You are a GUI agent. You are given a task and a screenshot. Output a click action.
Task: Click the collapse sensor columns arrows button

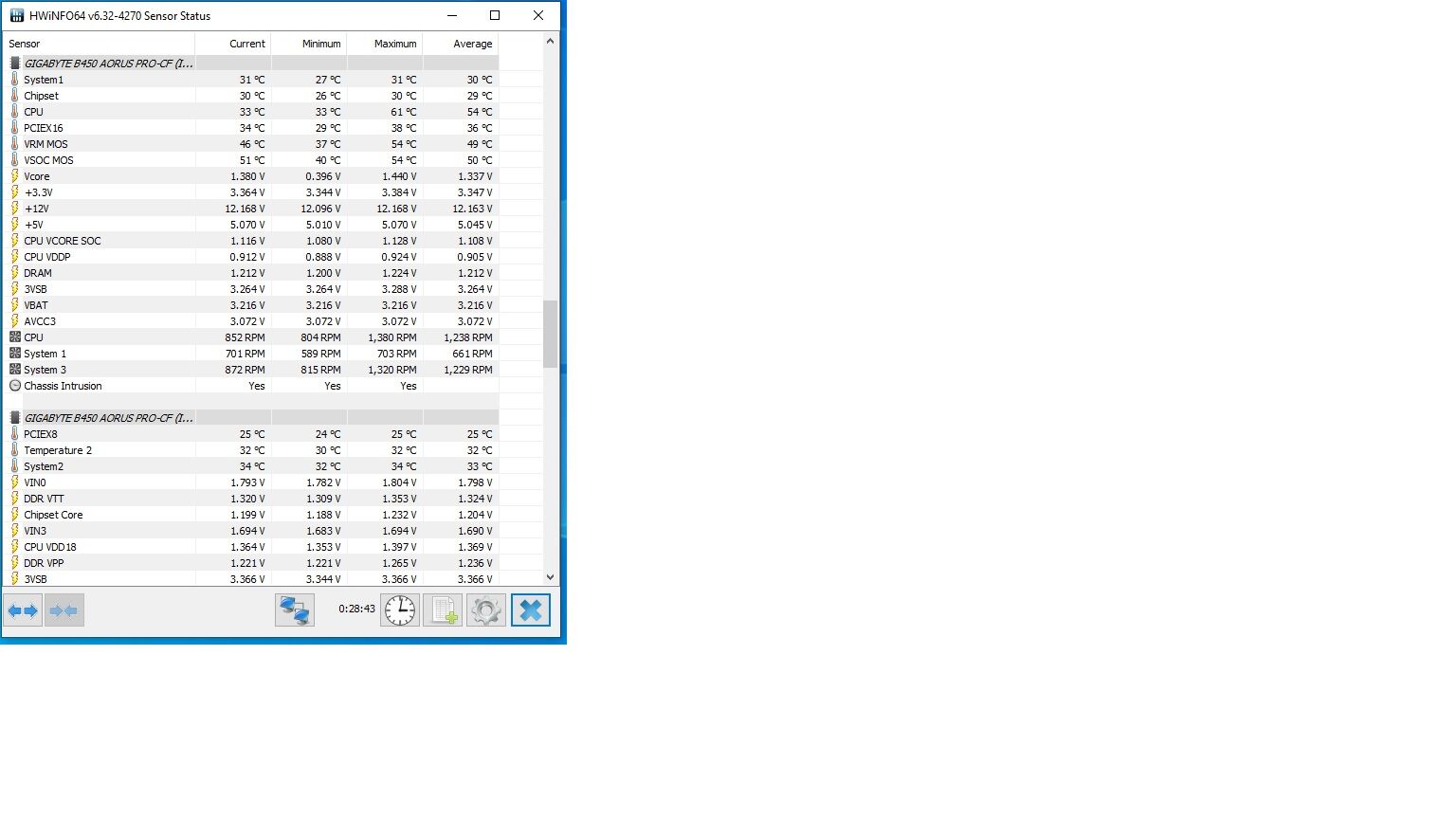(64, 610)
